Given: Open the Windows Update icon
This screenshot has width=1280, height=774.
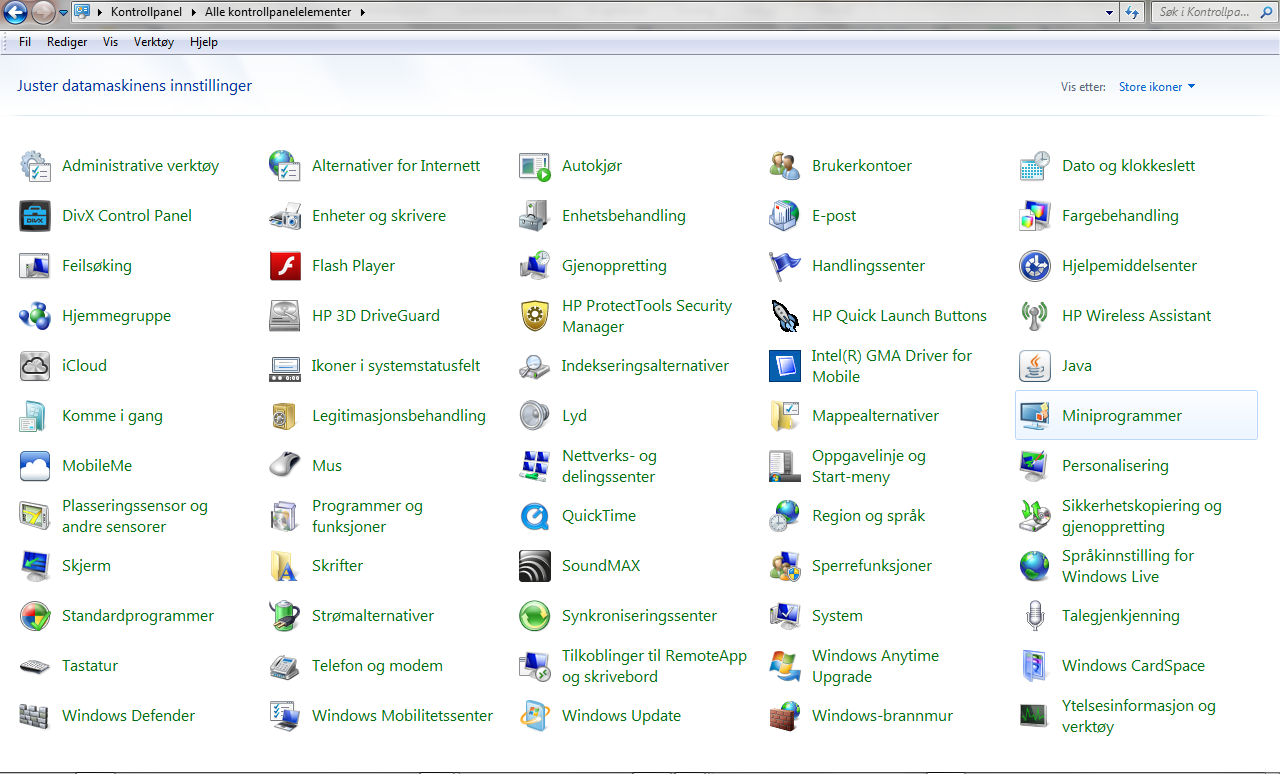Looking at the screenshot, I should coord(535,716).
